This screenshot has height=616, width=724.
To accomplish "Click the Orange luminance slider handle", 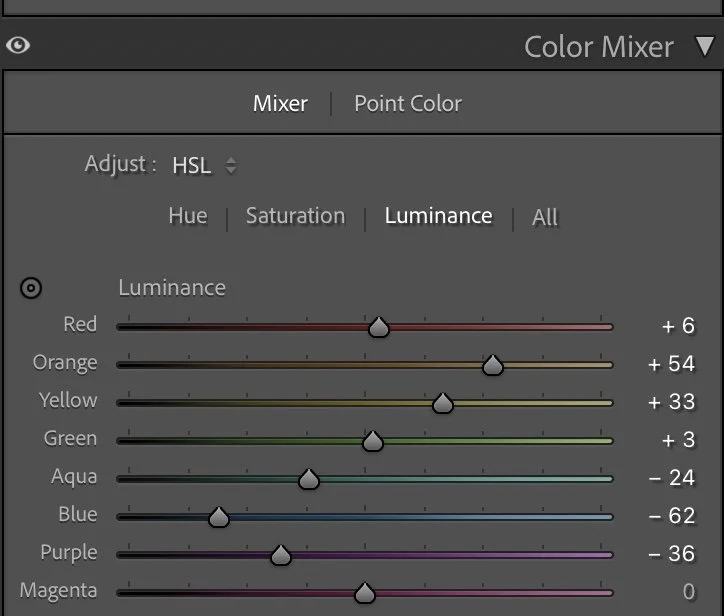I will (x=493, y=365).
